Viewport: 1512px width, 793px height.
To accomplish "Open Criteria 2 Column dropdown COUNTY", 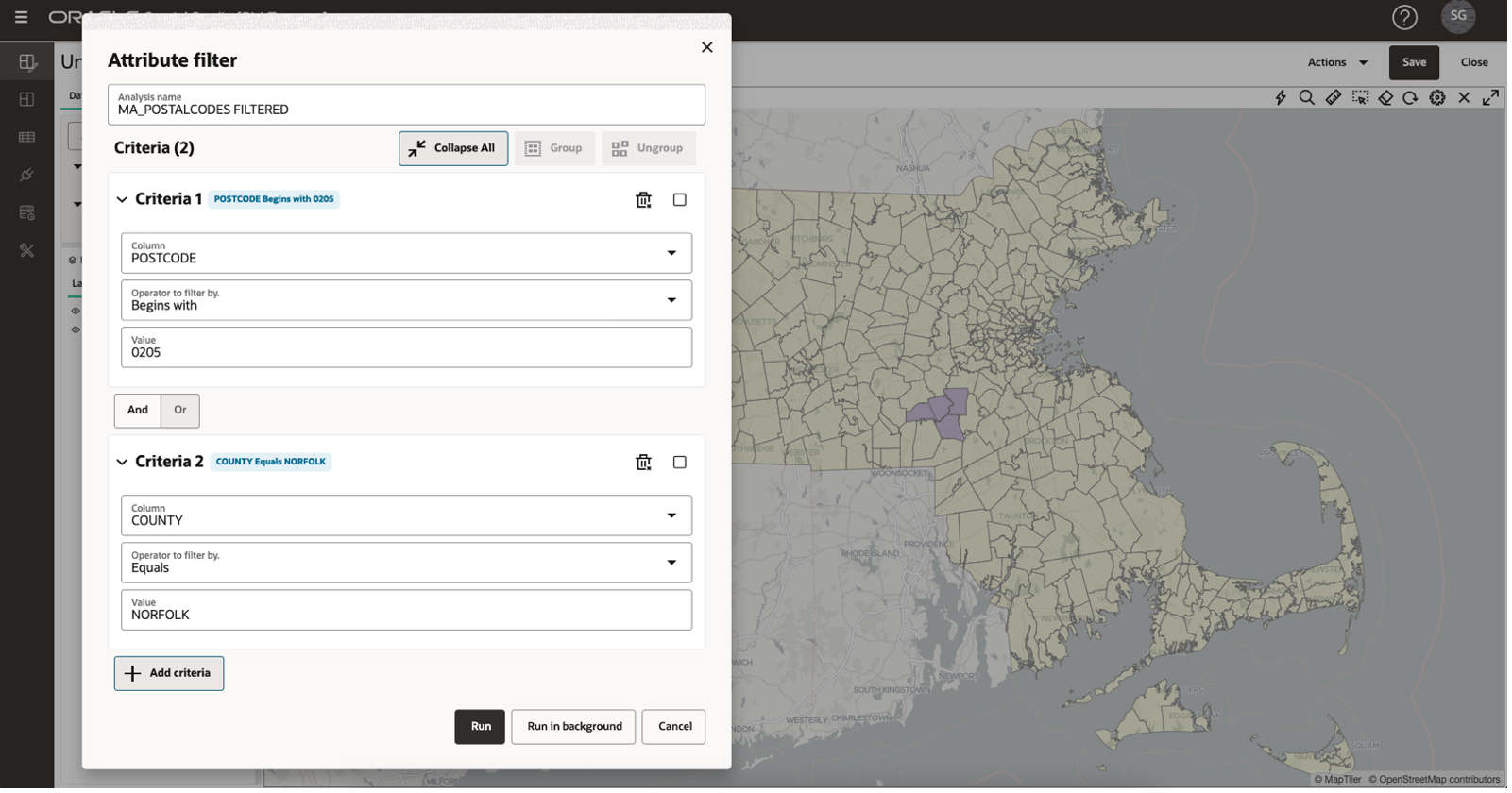I will click(x=408, y=517).
